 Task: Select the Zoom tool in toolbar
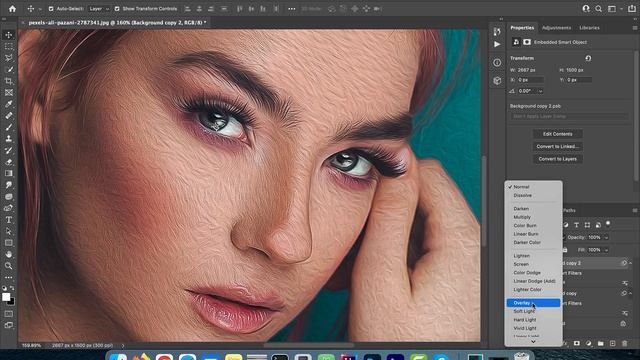(9, 266)
